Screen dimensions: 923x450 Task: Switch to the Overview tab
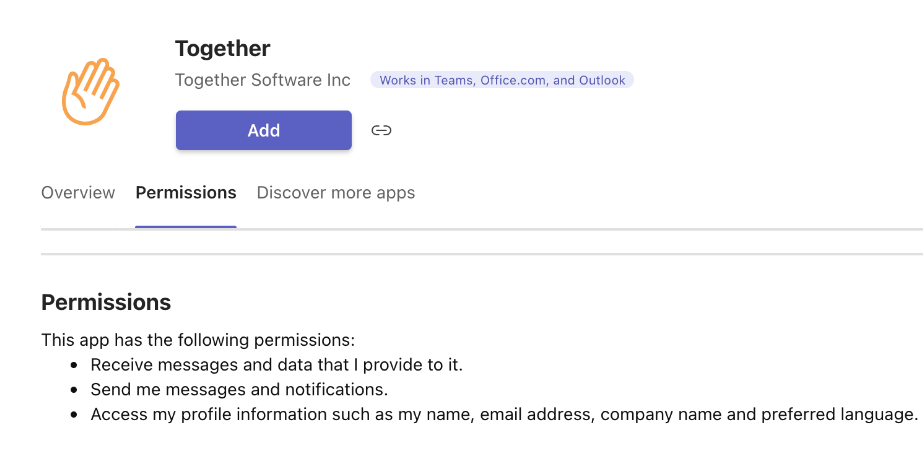pyautogui.click(x=78, y=193)
